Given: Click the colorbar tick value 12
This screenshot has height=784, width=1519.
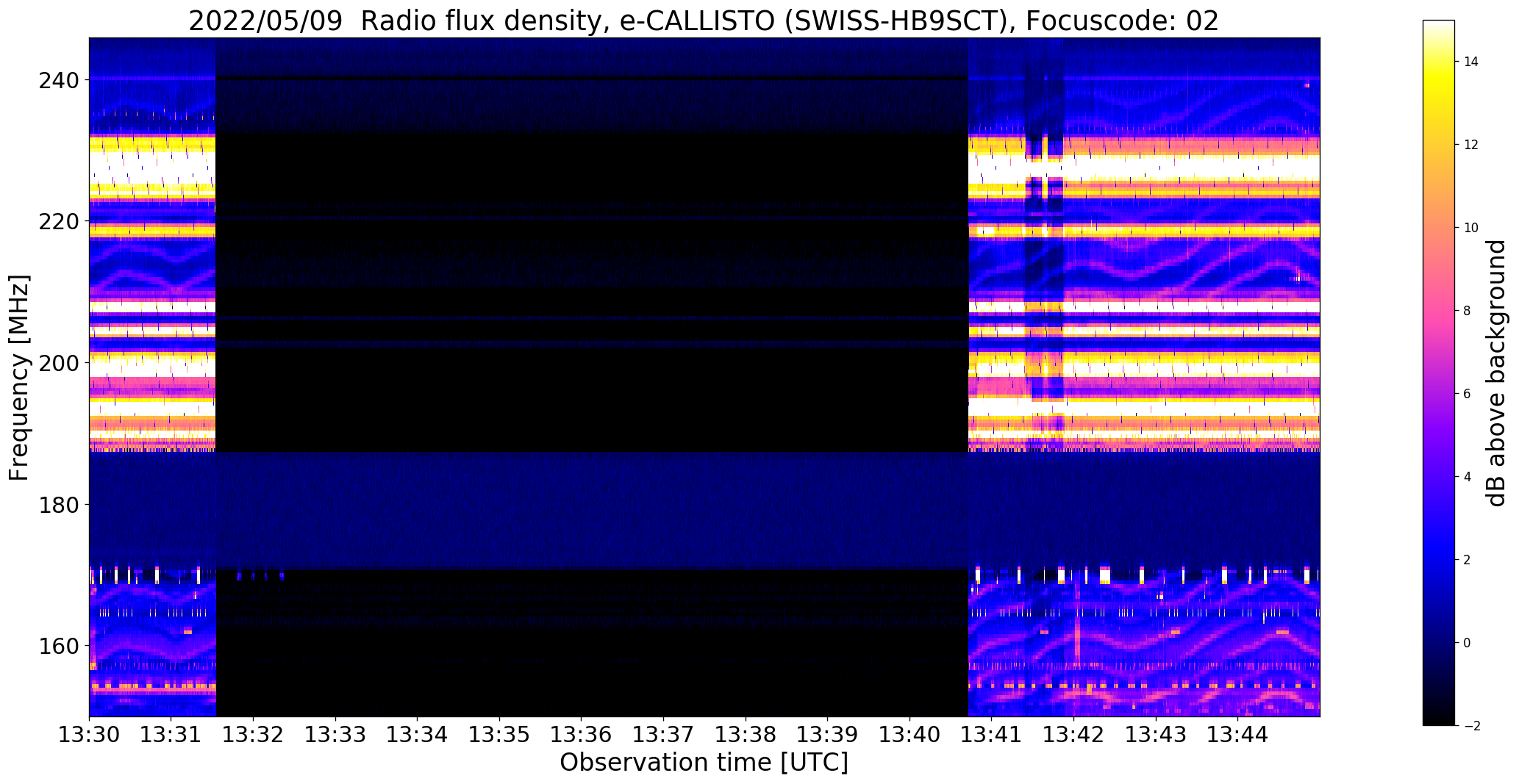Looking at the screenshot, I should tap(1471, 145).
